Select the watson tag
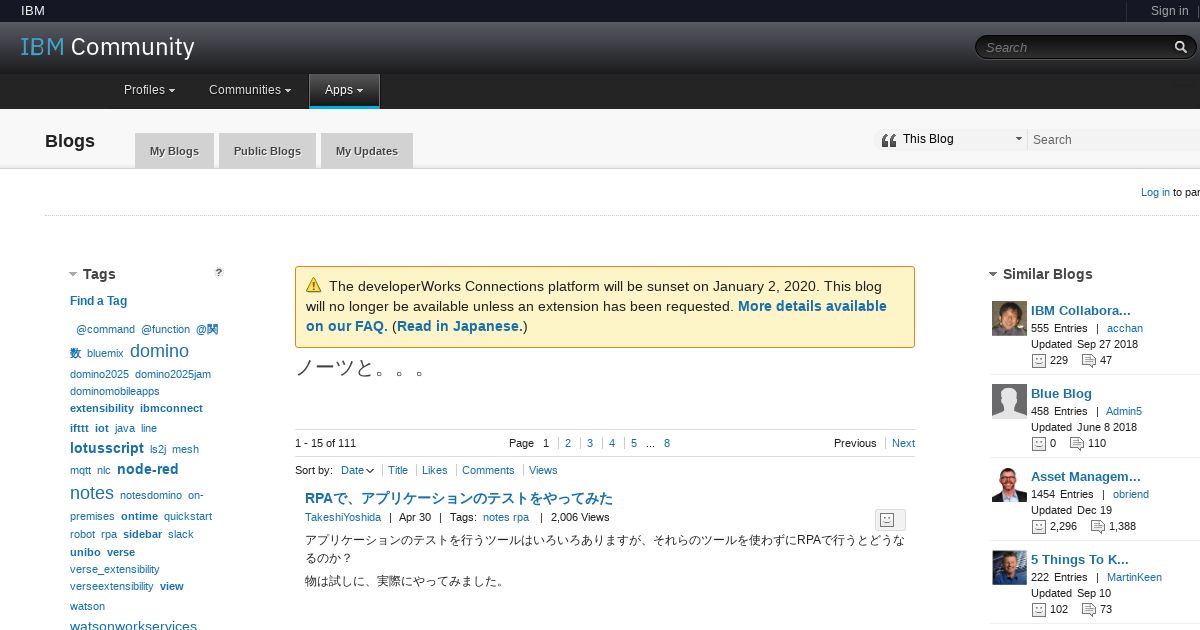The image size is (1200, 630). point(87,606)
